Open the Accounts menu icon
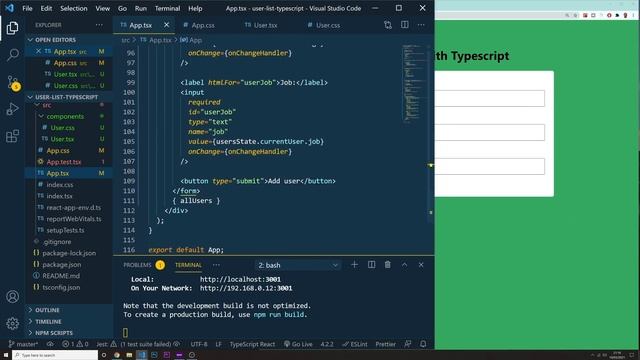 click(12, 296)
